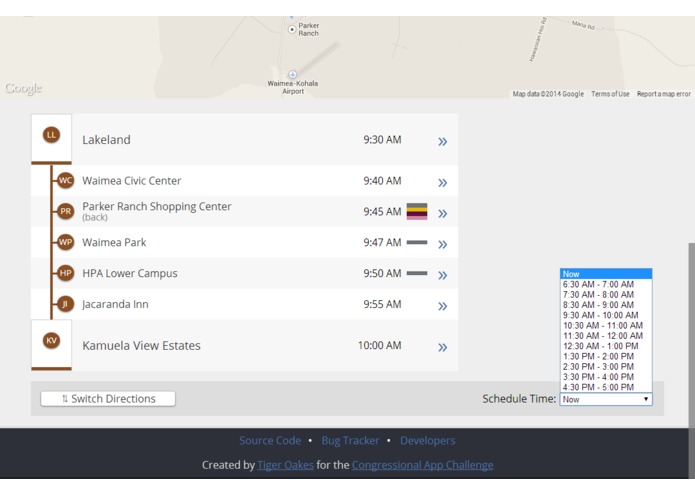The width and height of the screenshot is (695, 494).
Task: Click the LL Lakeland stop badge
Action: pos(51,135)
